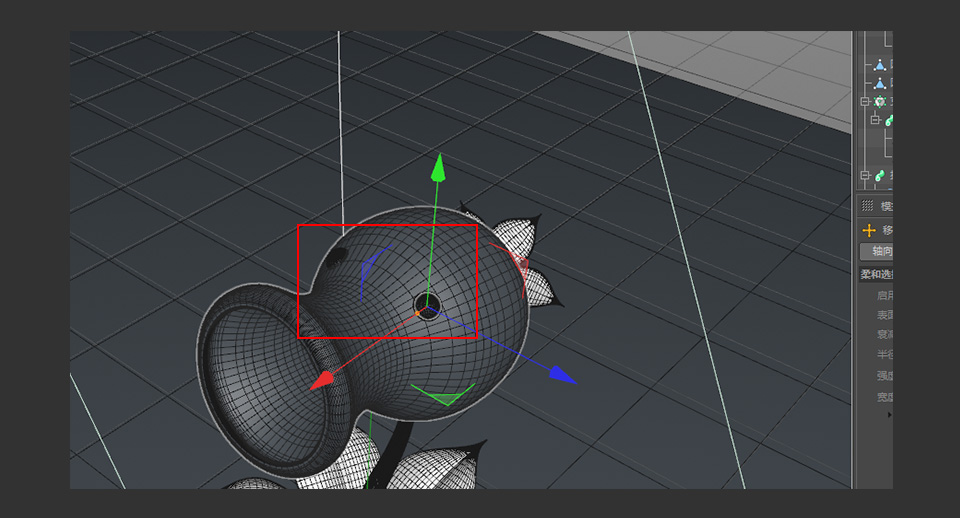The image size is (960, 518).
Task: Click the green Y-axis arrow of the gizmo
Action: [x=438, y=168]
